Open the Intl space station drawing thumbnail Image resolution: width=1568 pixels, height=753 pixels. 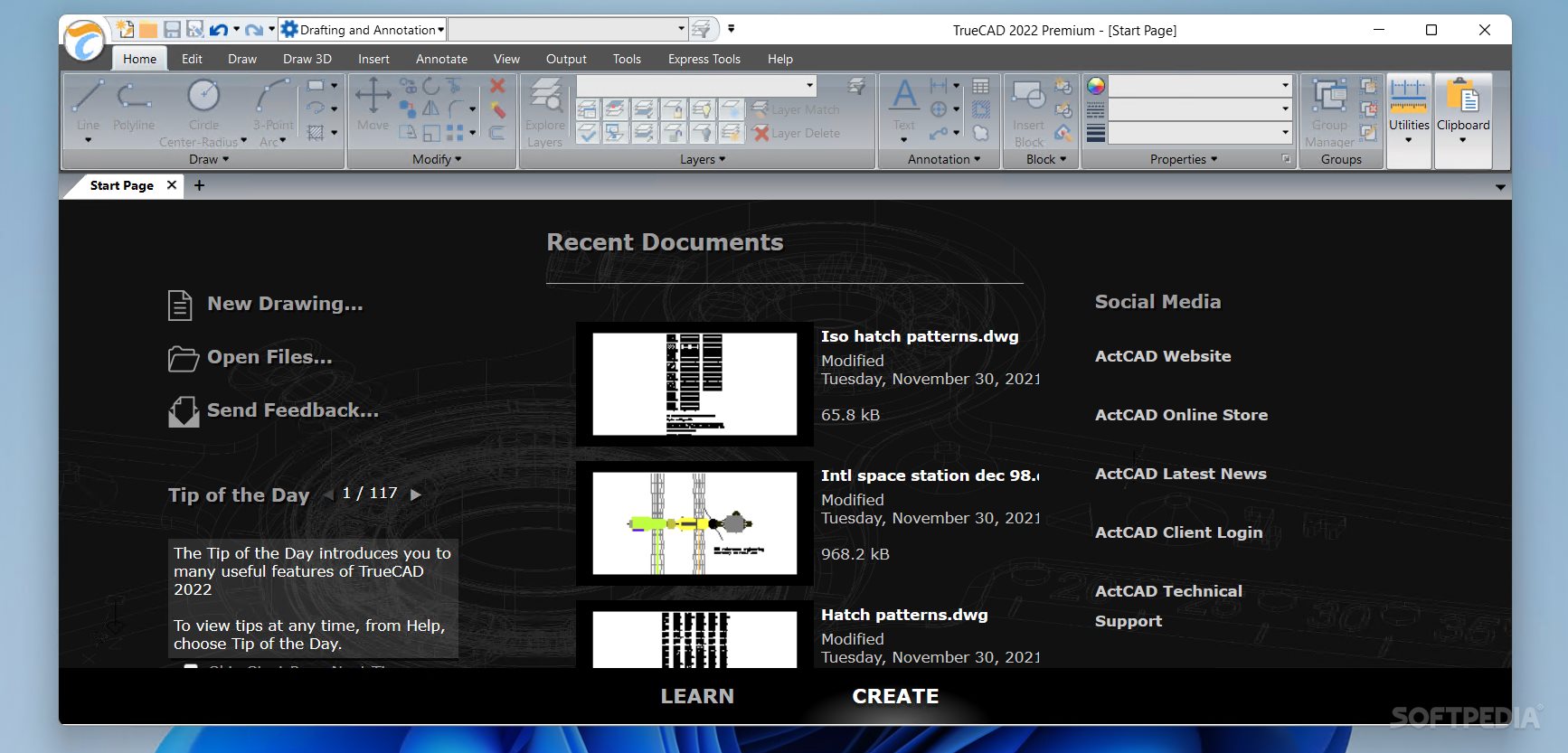694,523
